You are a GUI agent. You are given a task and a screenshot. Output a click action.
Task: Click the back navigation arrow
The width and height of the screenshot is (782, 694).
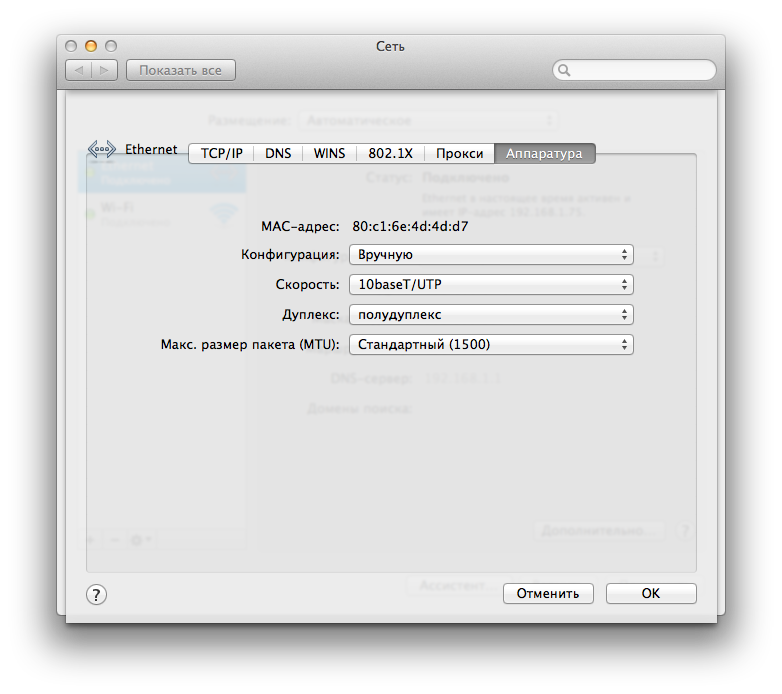pos(79,70)
